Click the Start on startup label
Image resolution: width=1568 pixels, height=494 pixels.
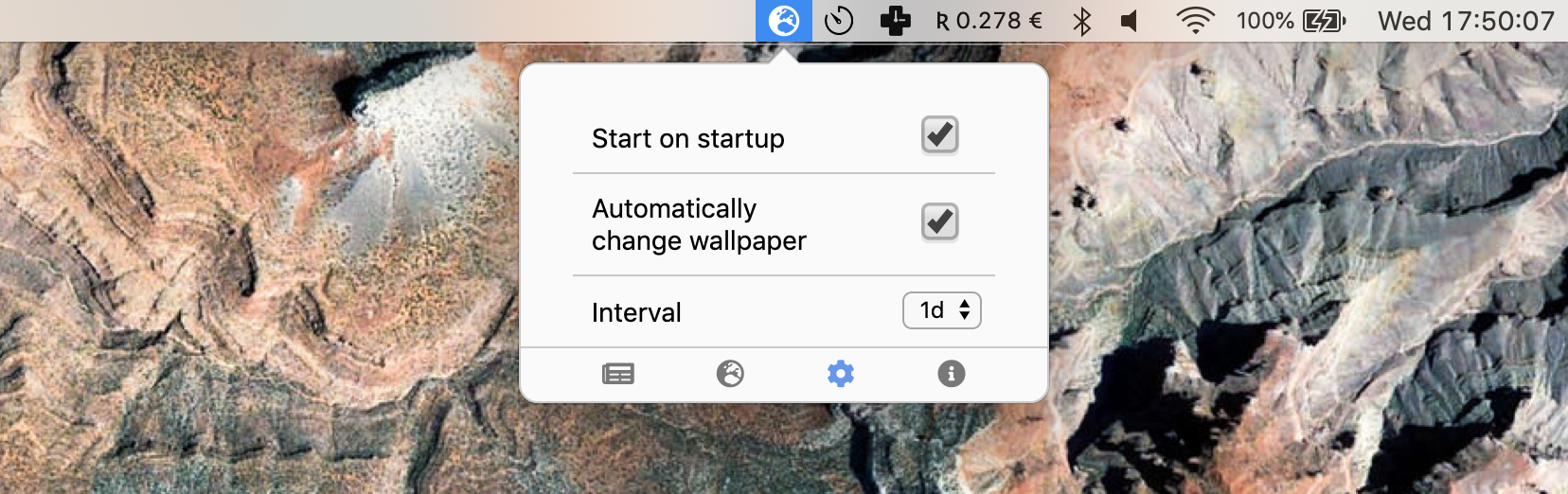click(688, 138)
